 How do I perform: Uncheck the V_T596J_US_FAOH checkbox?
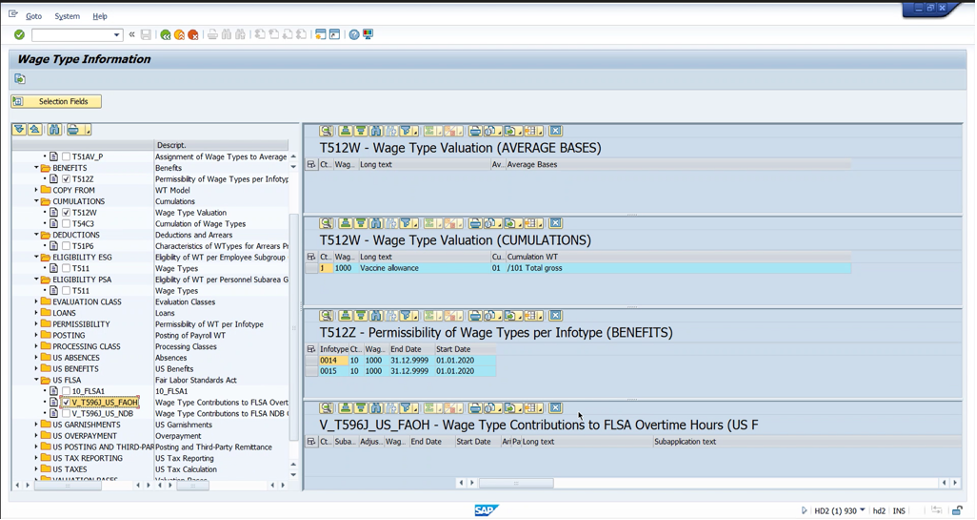pyautogui.click(x=66, y=402)
